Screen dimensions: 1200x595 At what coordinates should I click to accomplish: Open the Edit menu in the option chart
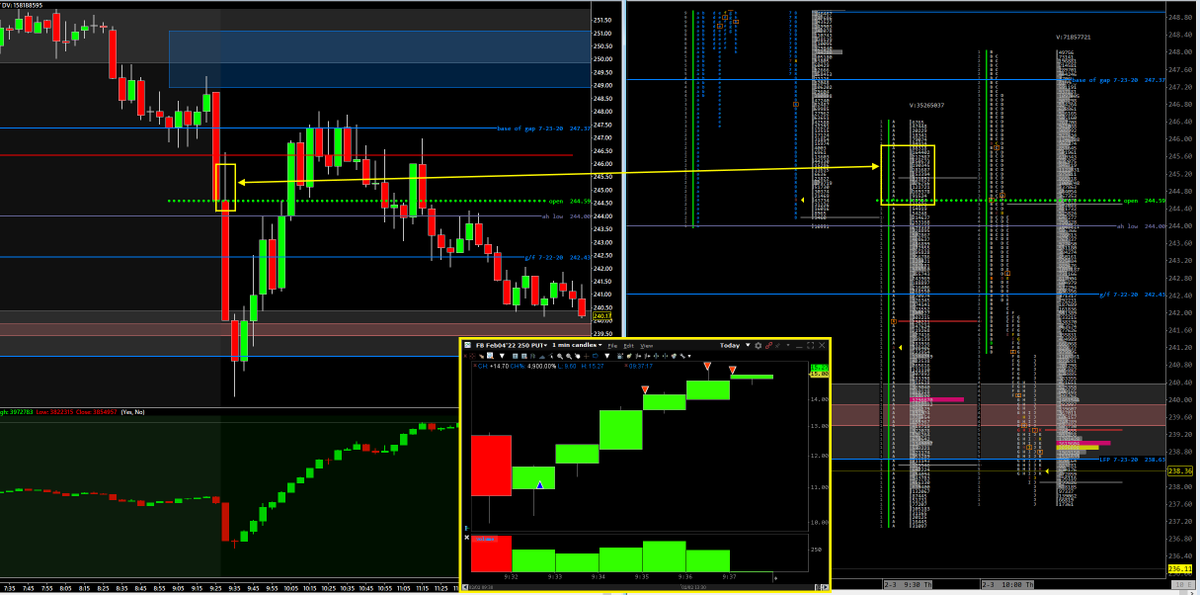[x=629, y=346]
